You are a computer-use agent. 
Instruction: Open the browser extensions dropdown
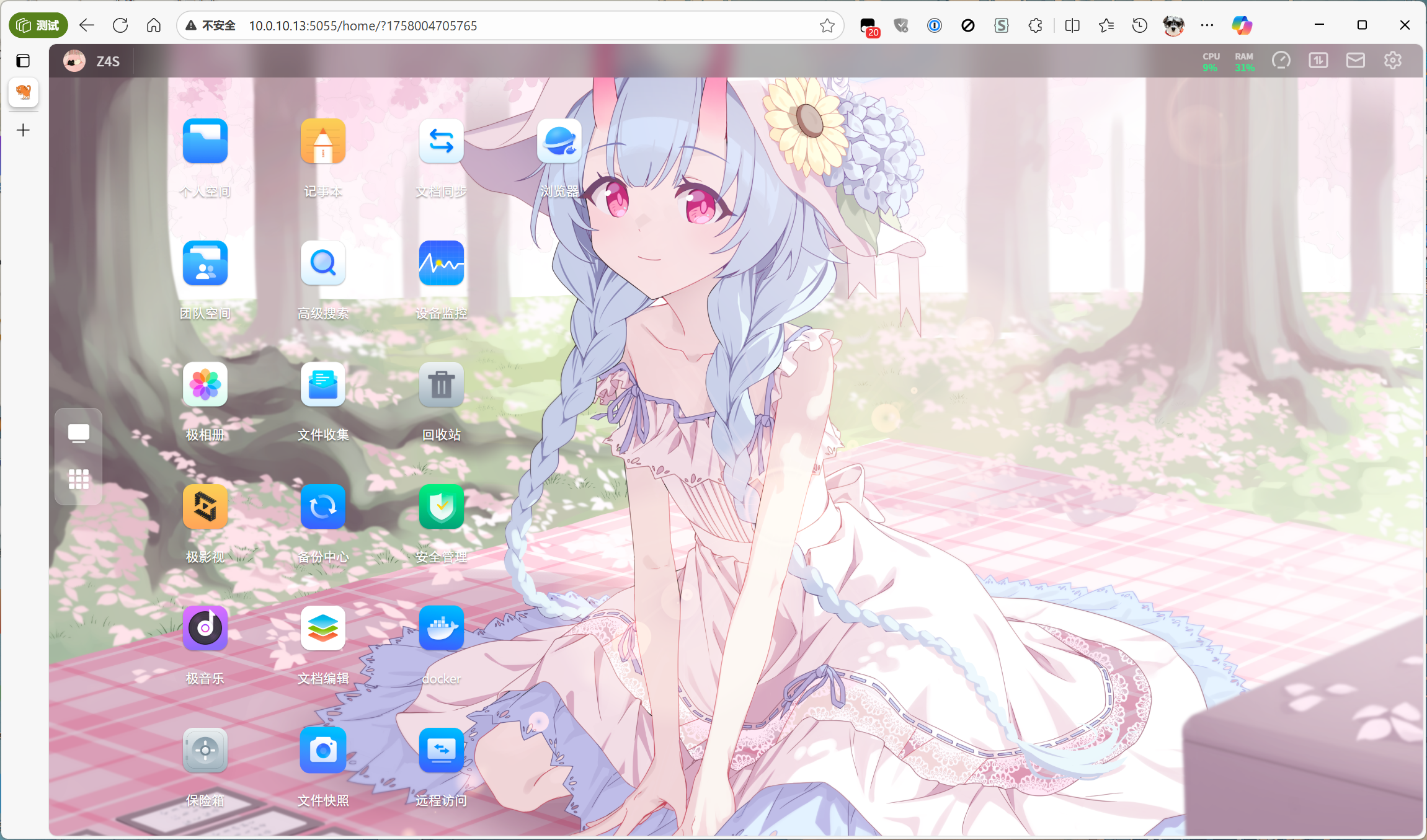1035,25
